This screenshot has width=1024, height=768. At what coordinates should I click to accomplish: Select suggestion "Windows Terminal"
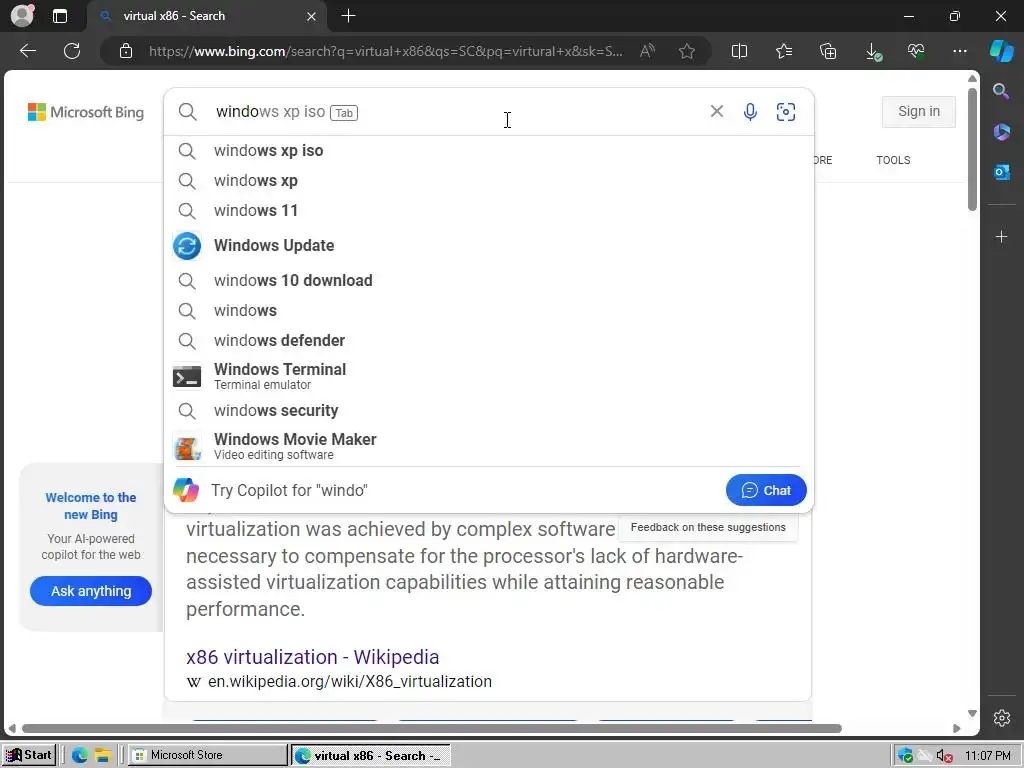tap(489, 376)
